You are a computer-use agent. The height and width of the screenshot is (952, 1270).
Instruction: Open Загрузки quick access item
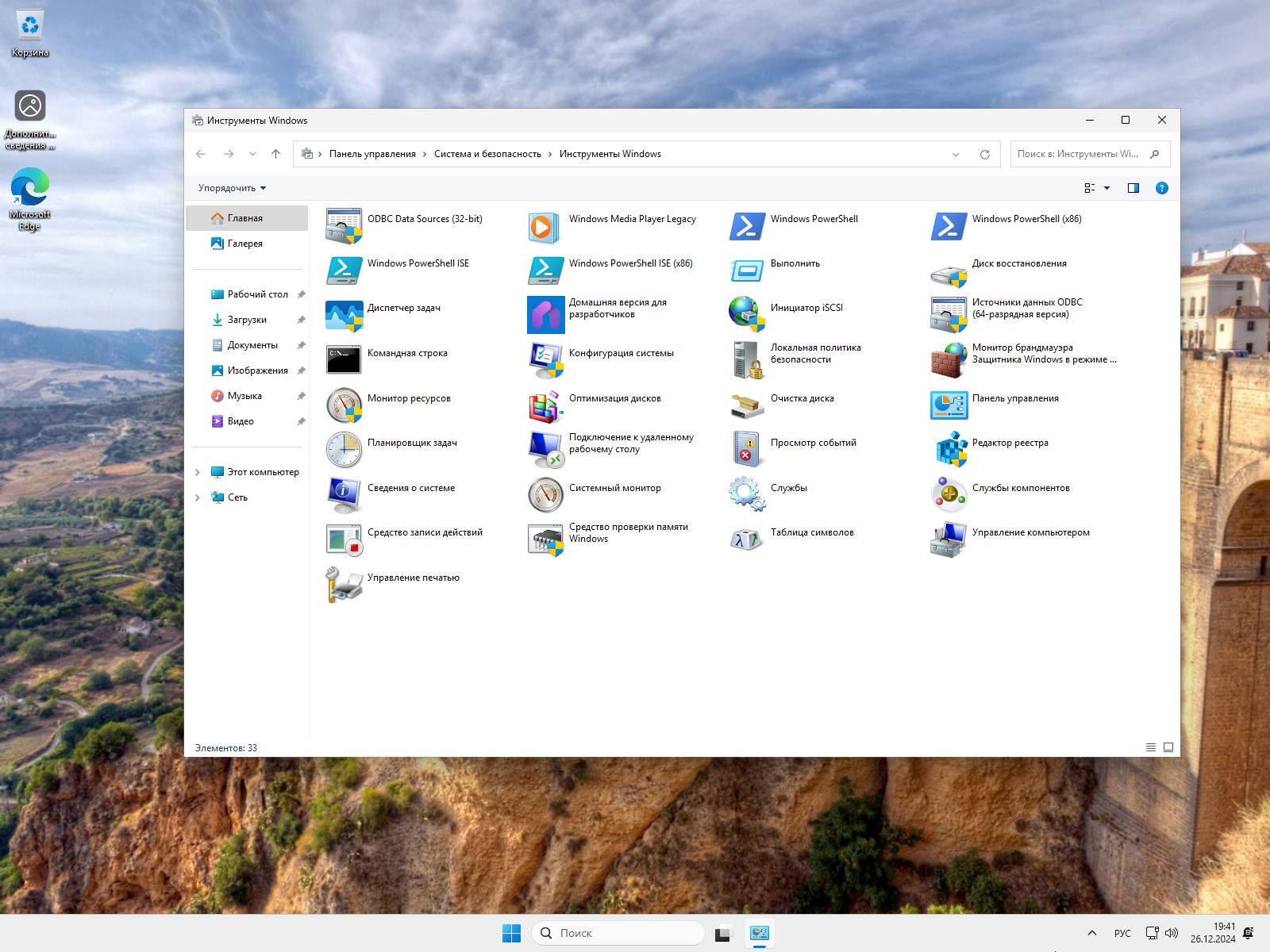pyautogui.click(x=247, y=320)
